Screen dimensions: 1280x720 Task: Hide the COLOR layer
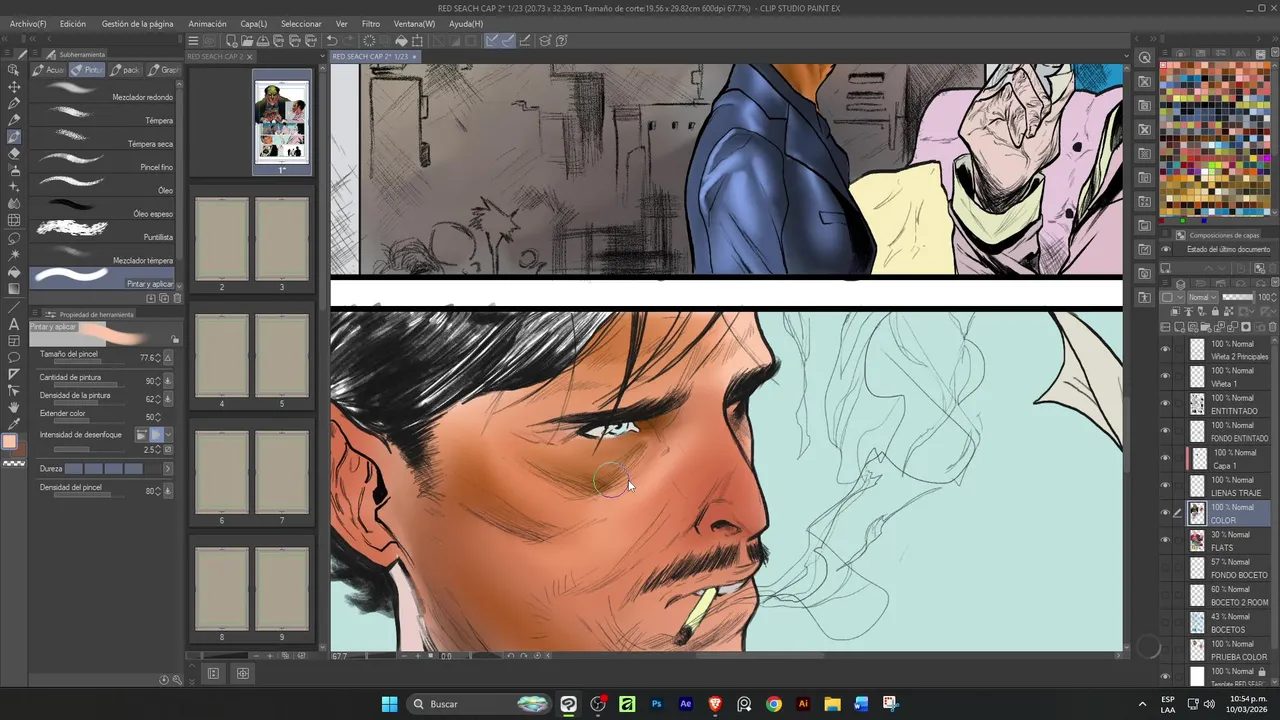click(1165, 513)
